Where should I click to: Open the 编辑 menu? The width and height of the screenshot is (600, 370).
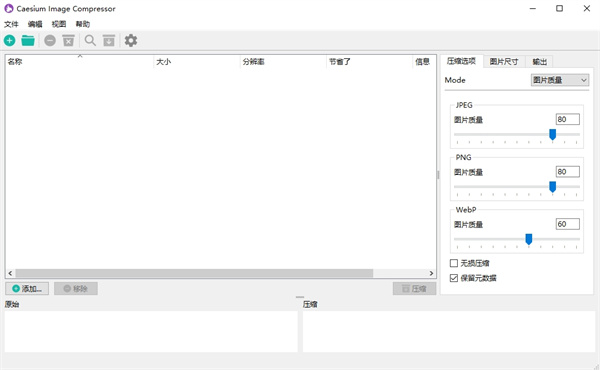[35, 24]
